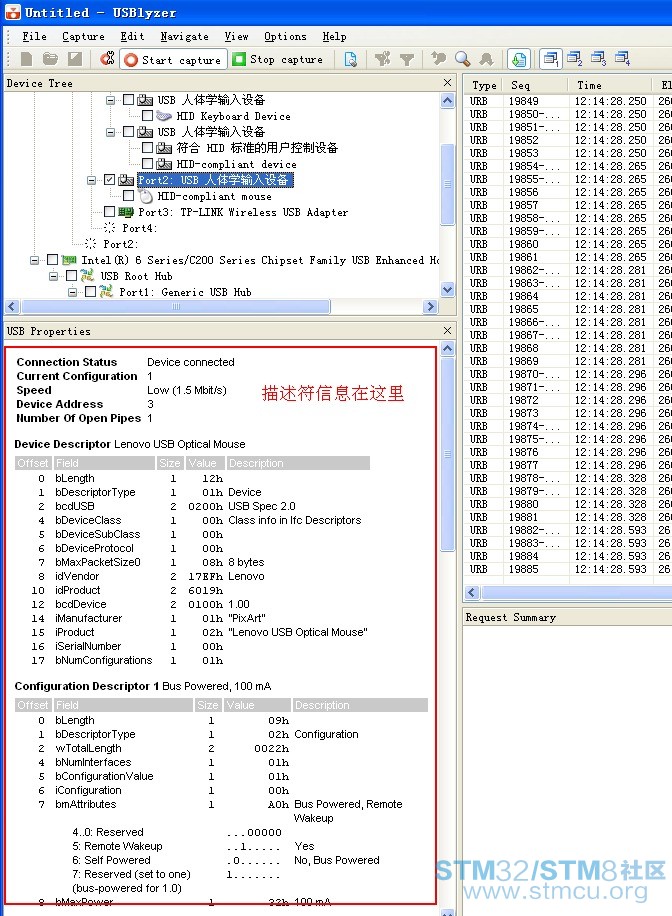The height and width of the screenshot is (916, 672).
Task: Click the find next binoculars icon
Action: coord(486,59)
